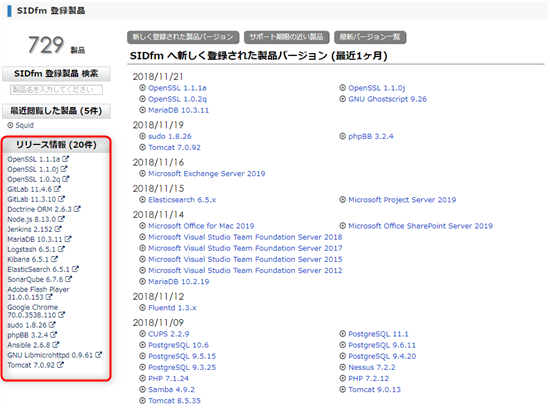The image size is (550, 408).
Task: Open external link icon beside Adobe Flash Player 31.0.0.153
Action: 49,297
